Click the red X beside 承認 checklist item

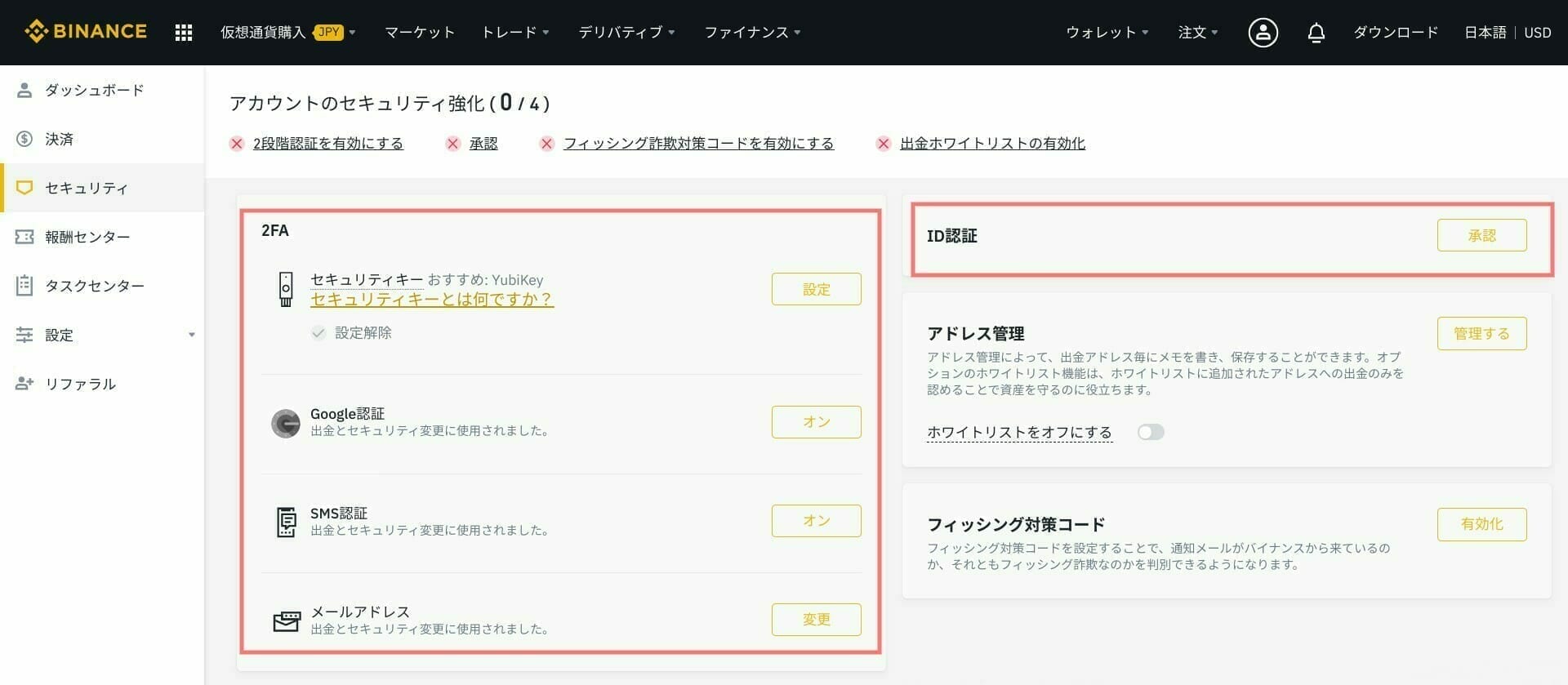click(453, 144)
